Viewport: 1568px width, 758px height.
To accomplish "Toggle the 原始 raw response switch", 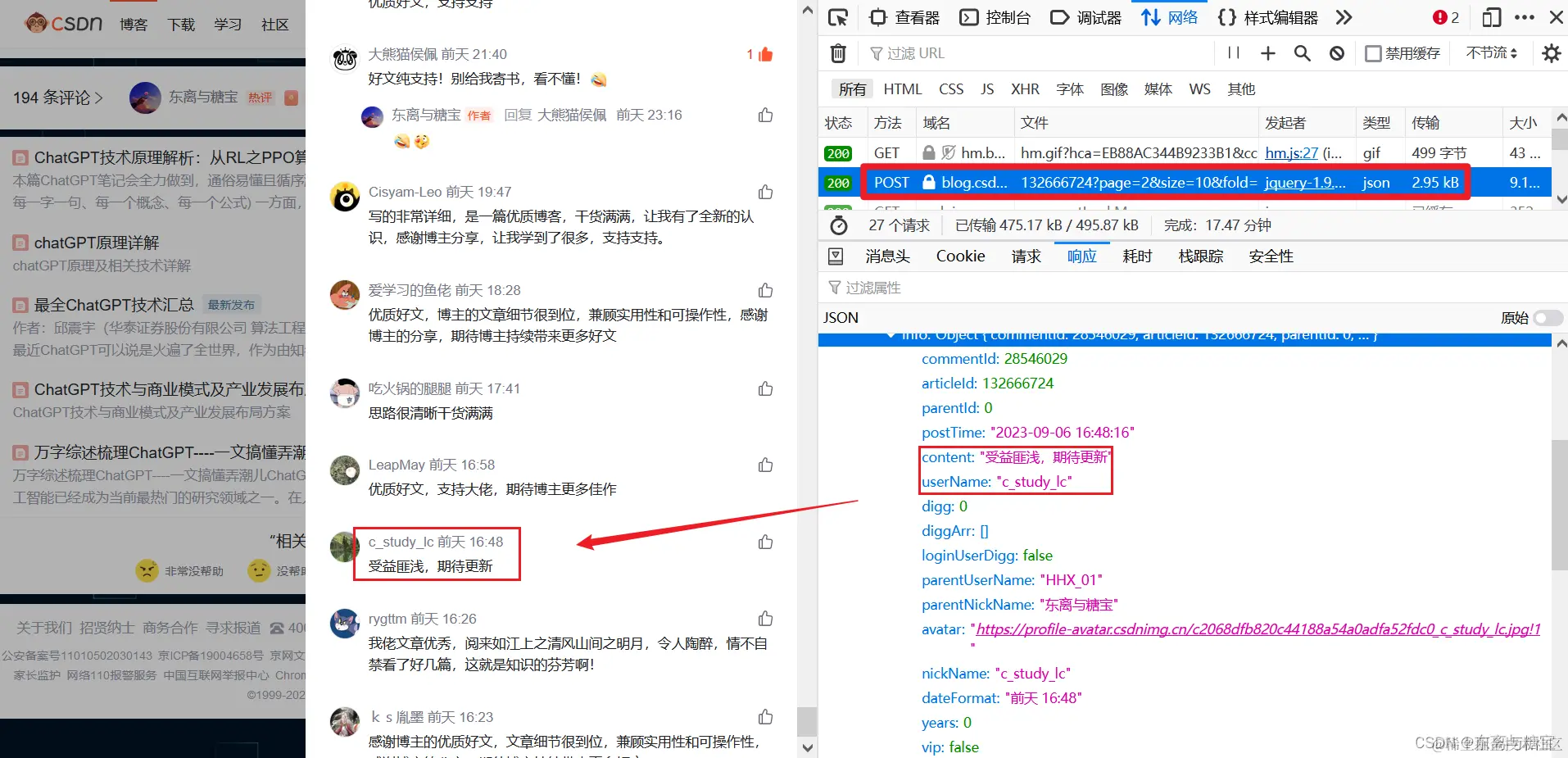I will [1547, 318].
